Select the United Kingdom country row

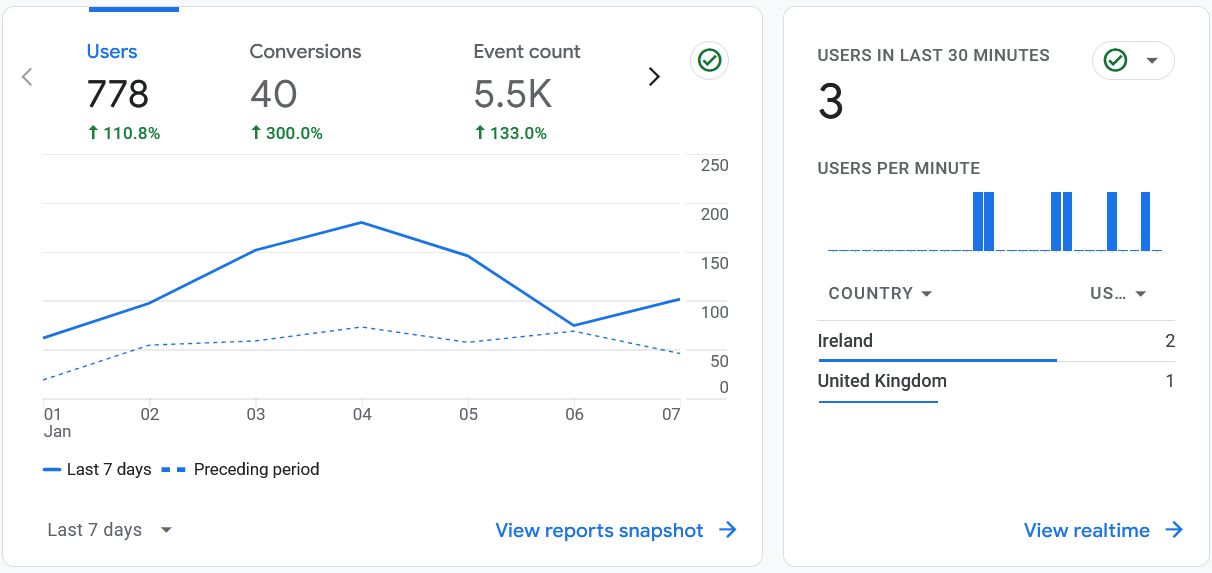click(x=996, y=381)
